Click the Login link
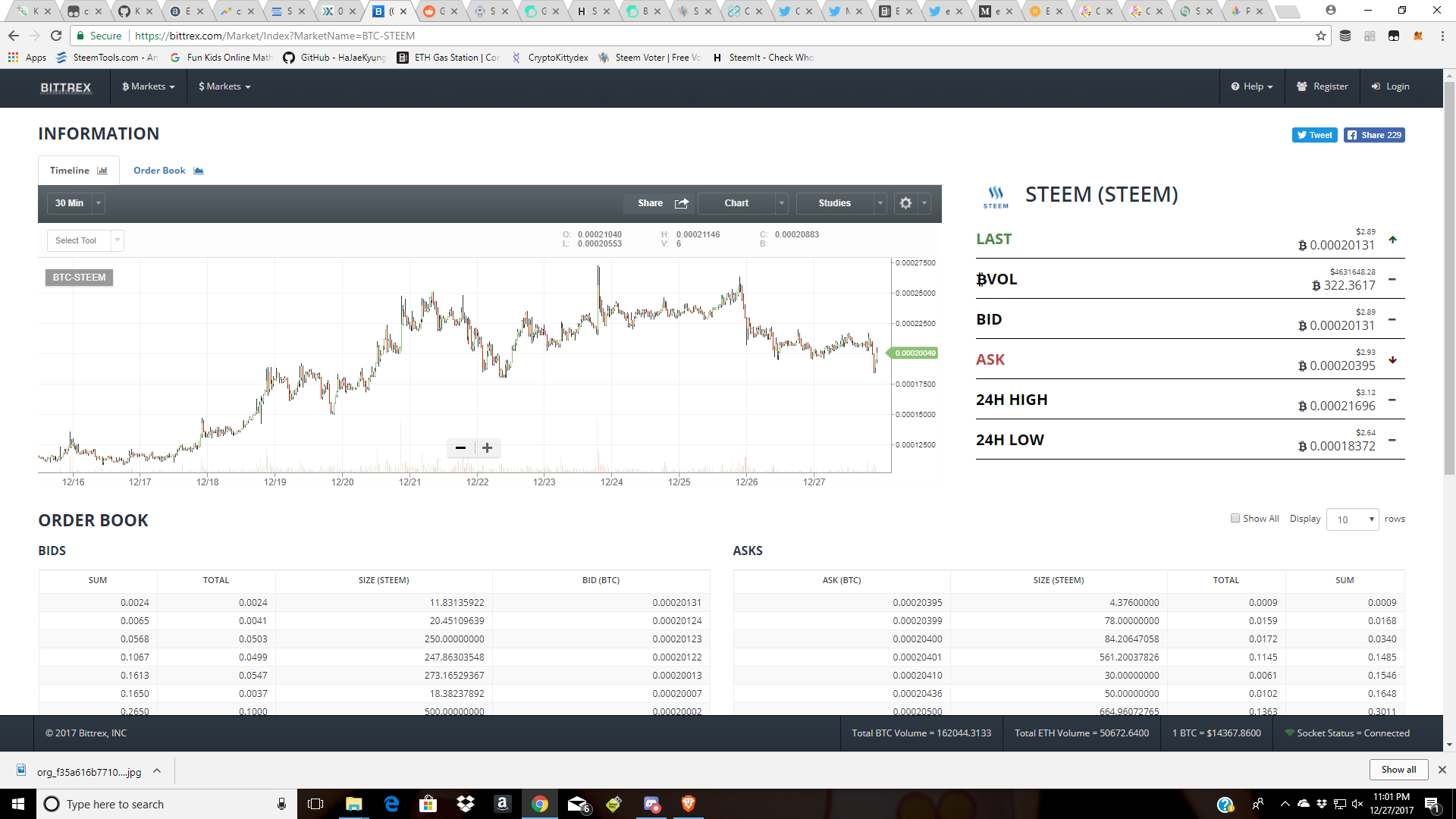The height and width of the screenshot is (819, 1456). coord(1390,87)
